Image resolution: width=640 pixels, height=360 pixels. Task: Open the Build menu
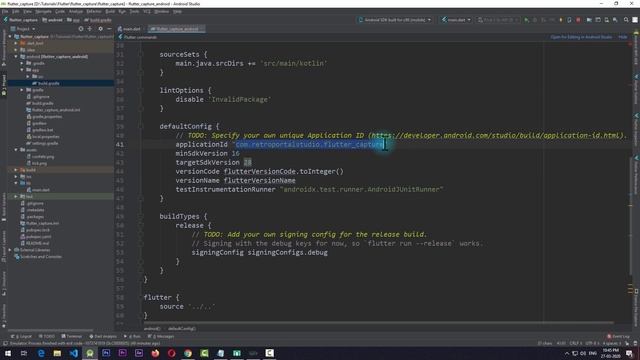[x=110, y=11]
